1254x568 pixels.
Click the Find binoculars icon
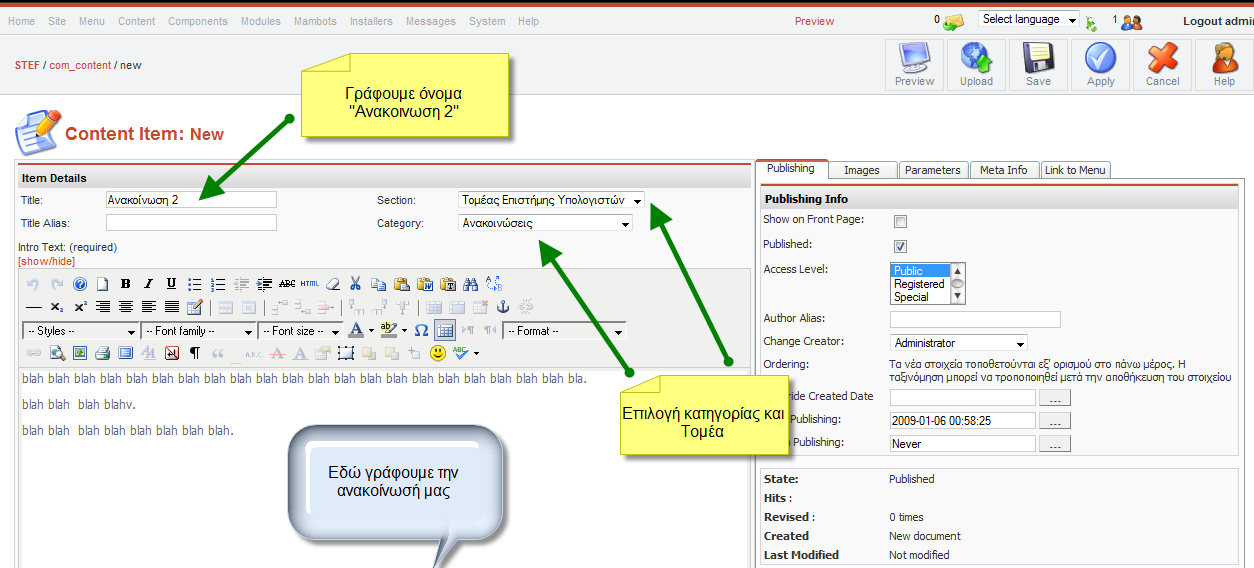pos(470,284)
